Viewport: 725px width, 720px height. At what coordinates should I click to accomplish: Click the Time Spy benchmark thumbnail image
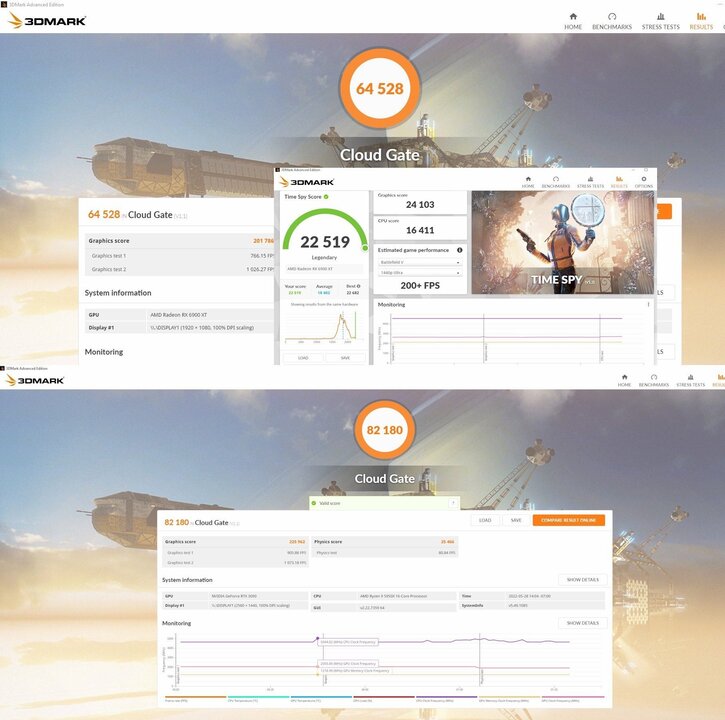(x=563, y=240)
